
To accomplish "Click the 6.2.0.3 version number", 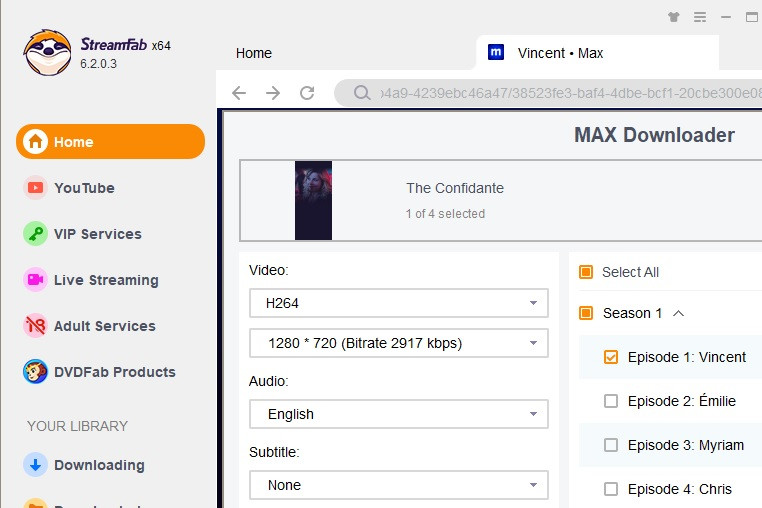I will (x=99, y=64).
